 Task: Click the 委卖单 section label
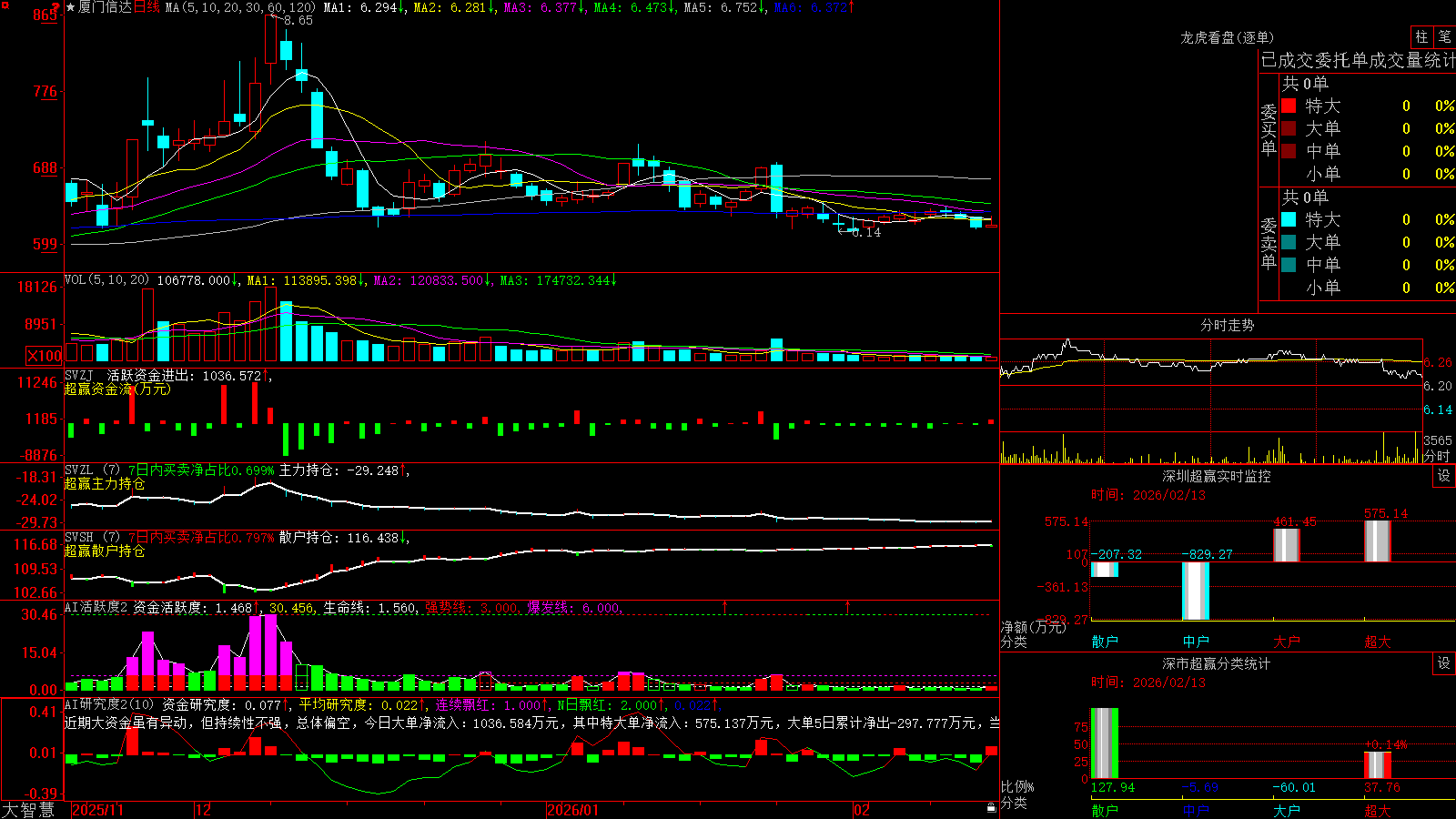coord(1269,243)
